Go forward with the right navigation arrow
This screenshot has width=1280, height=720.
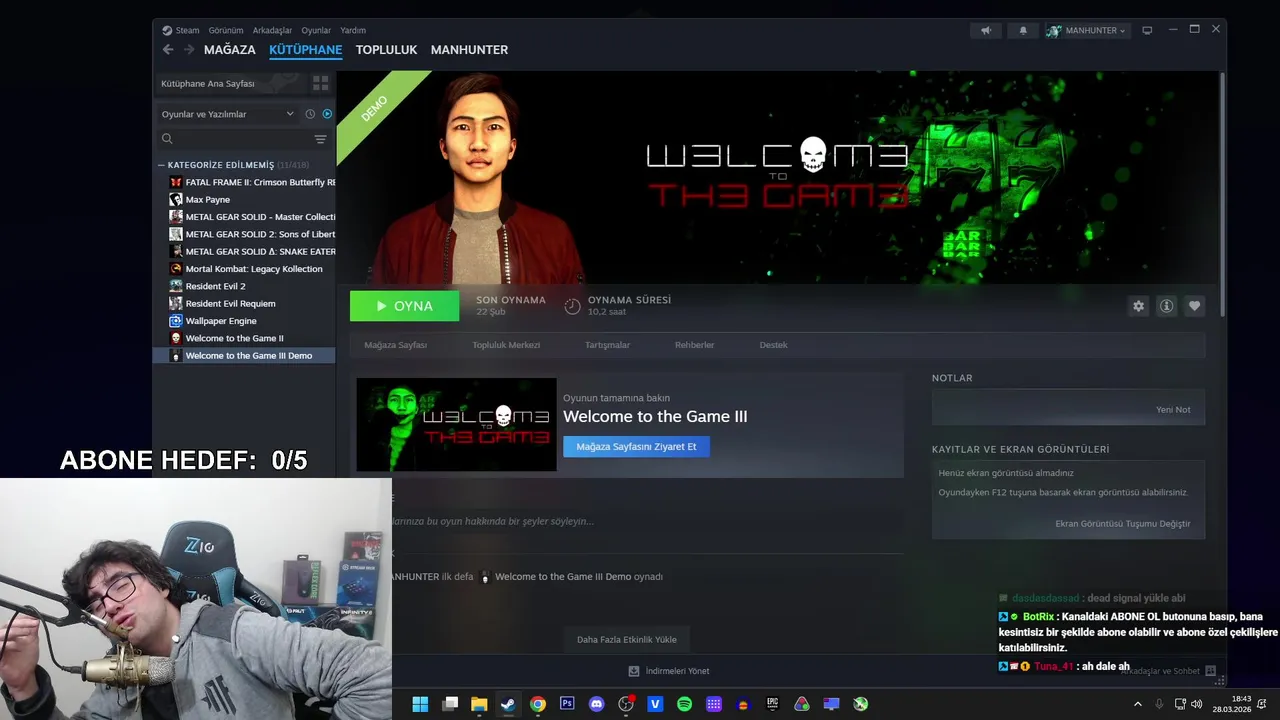pos(189,50)
